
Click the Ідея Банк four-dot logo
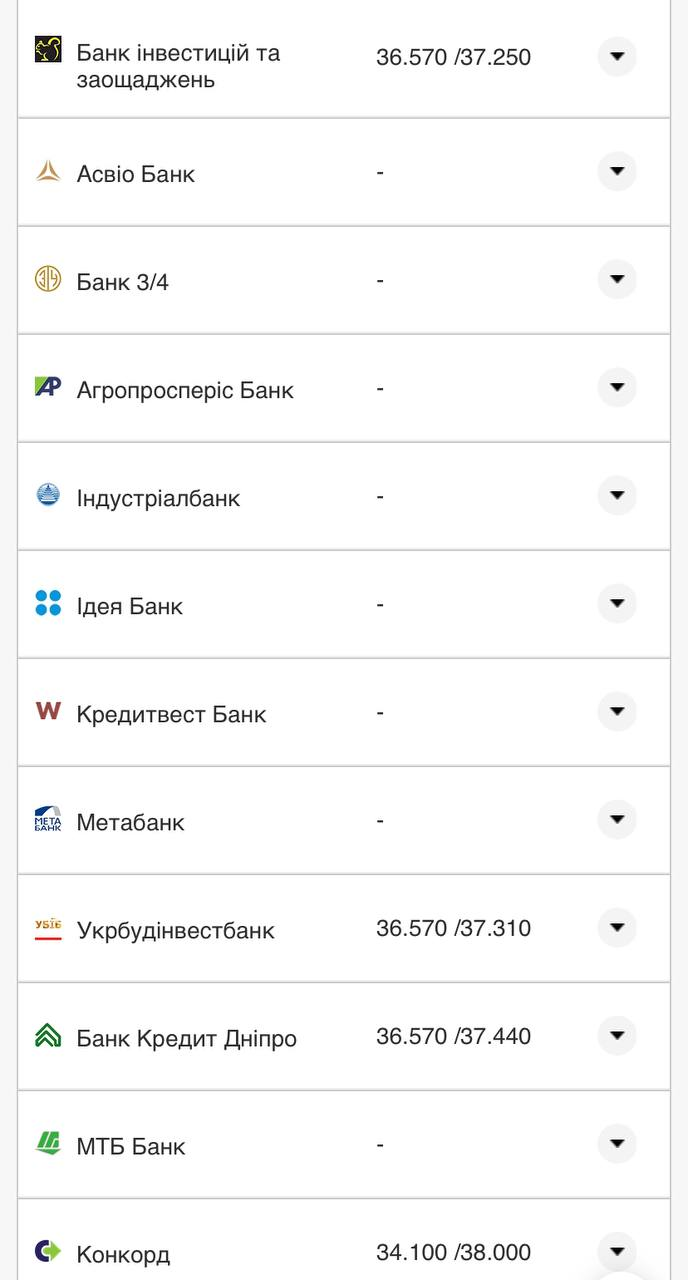48,603
